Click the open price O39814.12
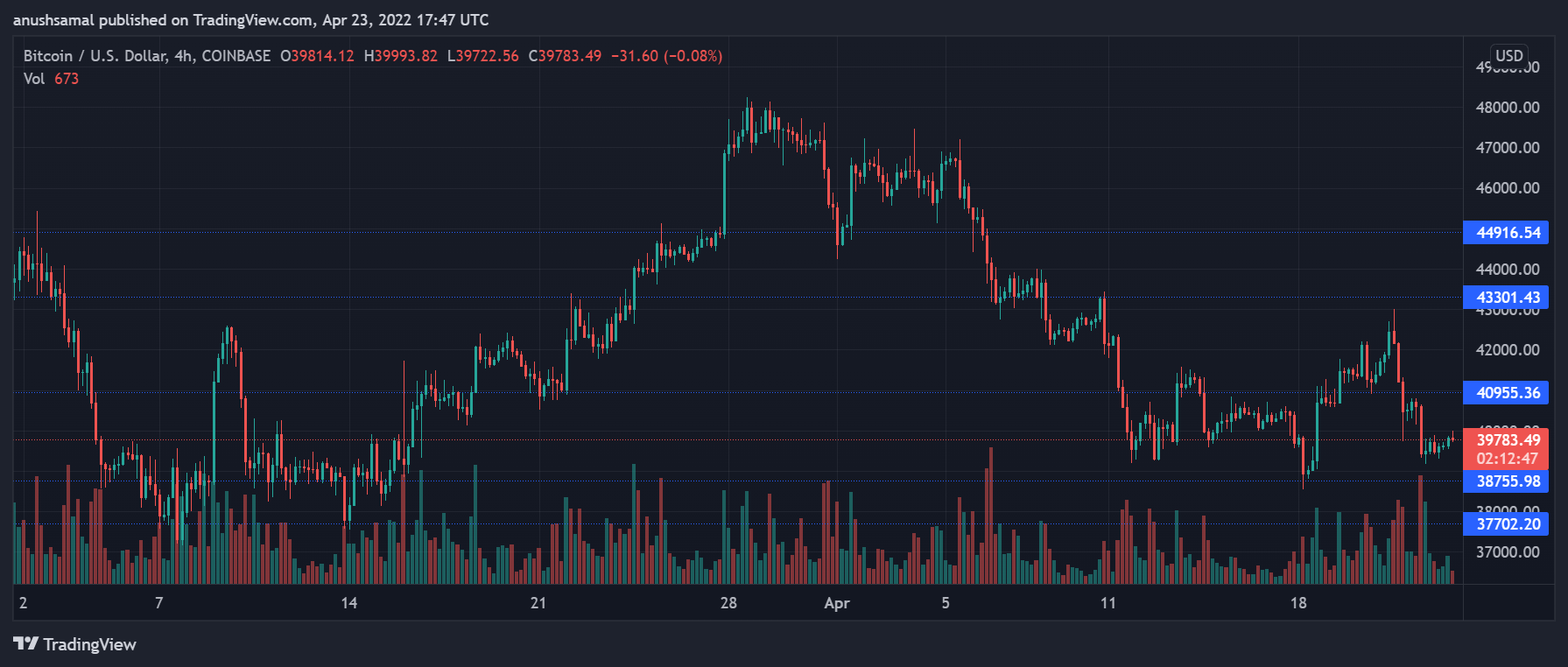Image resolution: width=1568 pixels, height=667 pixels. point(317,56)
